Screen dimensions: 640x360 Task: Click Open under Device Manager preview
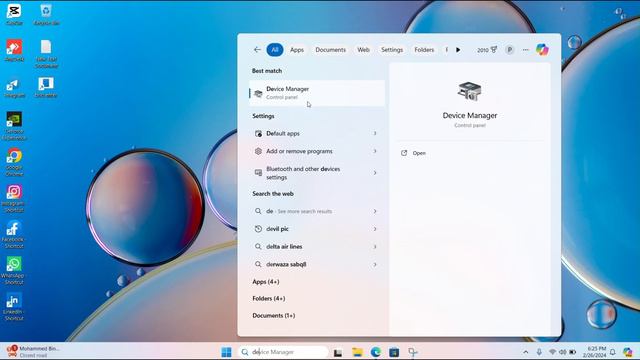click(419, 153)
